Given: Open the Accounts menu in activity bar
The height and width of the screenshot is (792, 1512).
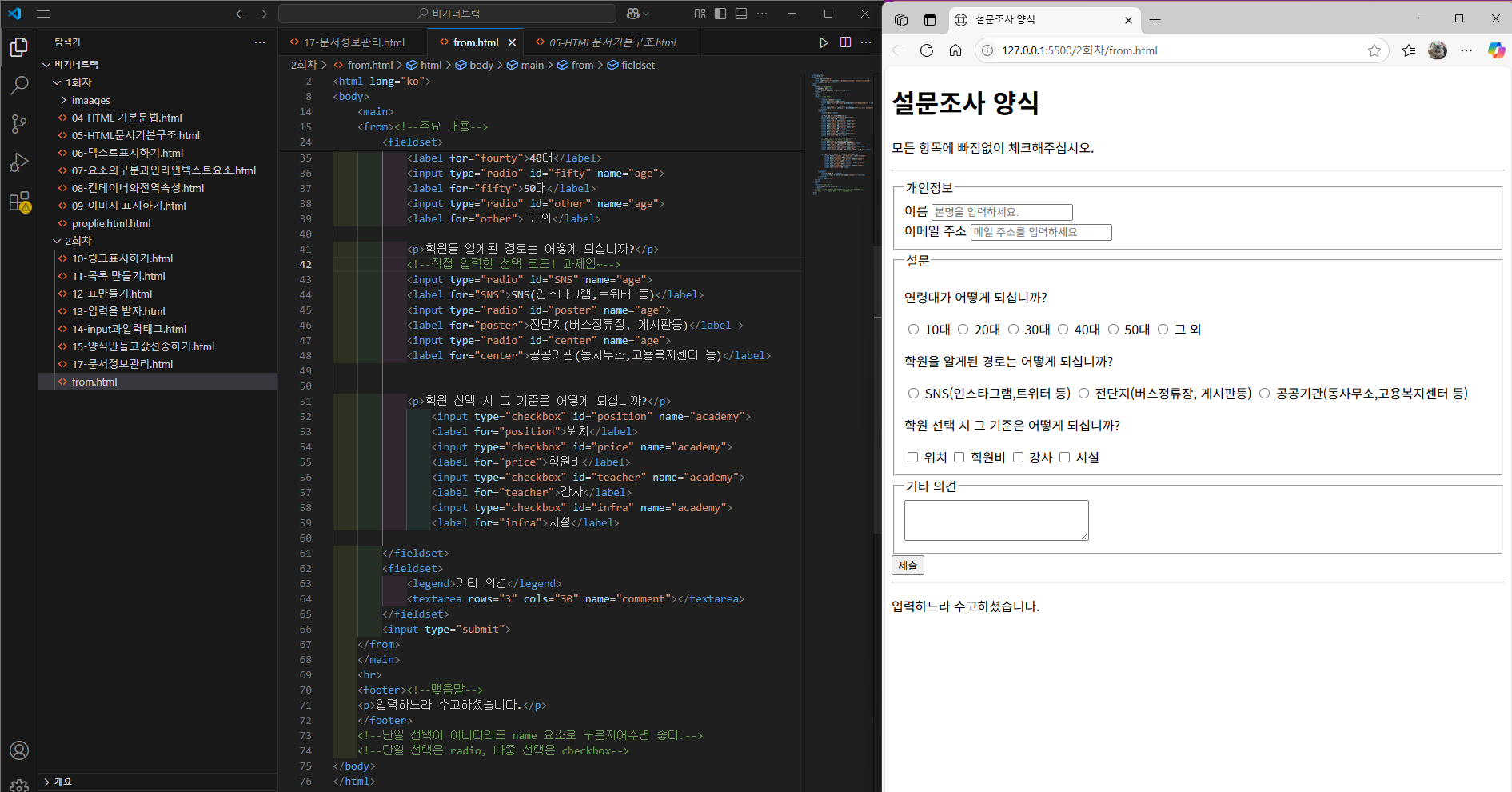Looking at the screenshot, I should coord(19,750).
